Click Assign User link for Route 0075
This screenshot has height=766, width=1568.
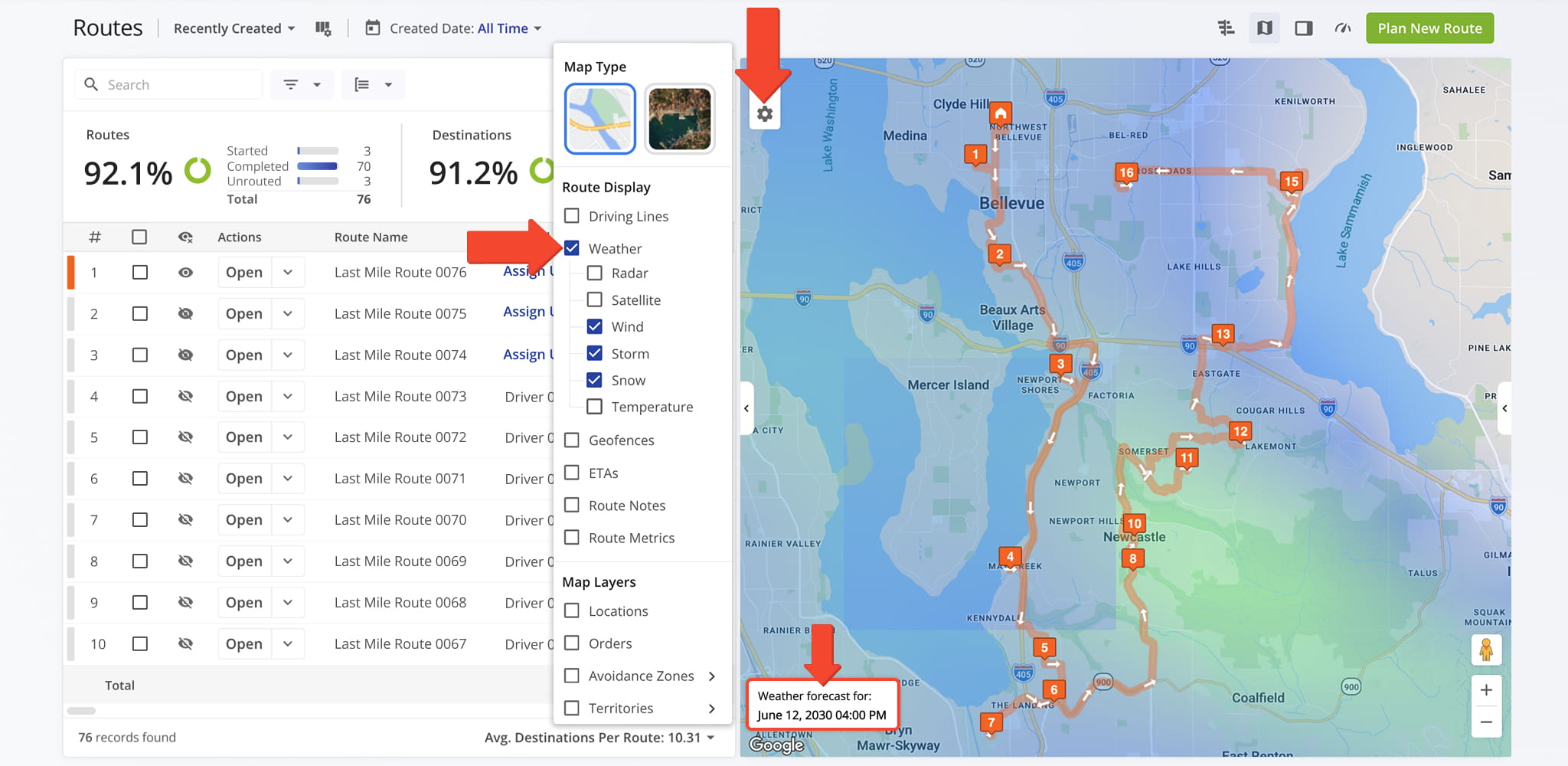(528, 313)
